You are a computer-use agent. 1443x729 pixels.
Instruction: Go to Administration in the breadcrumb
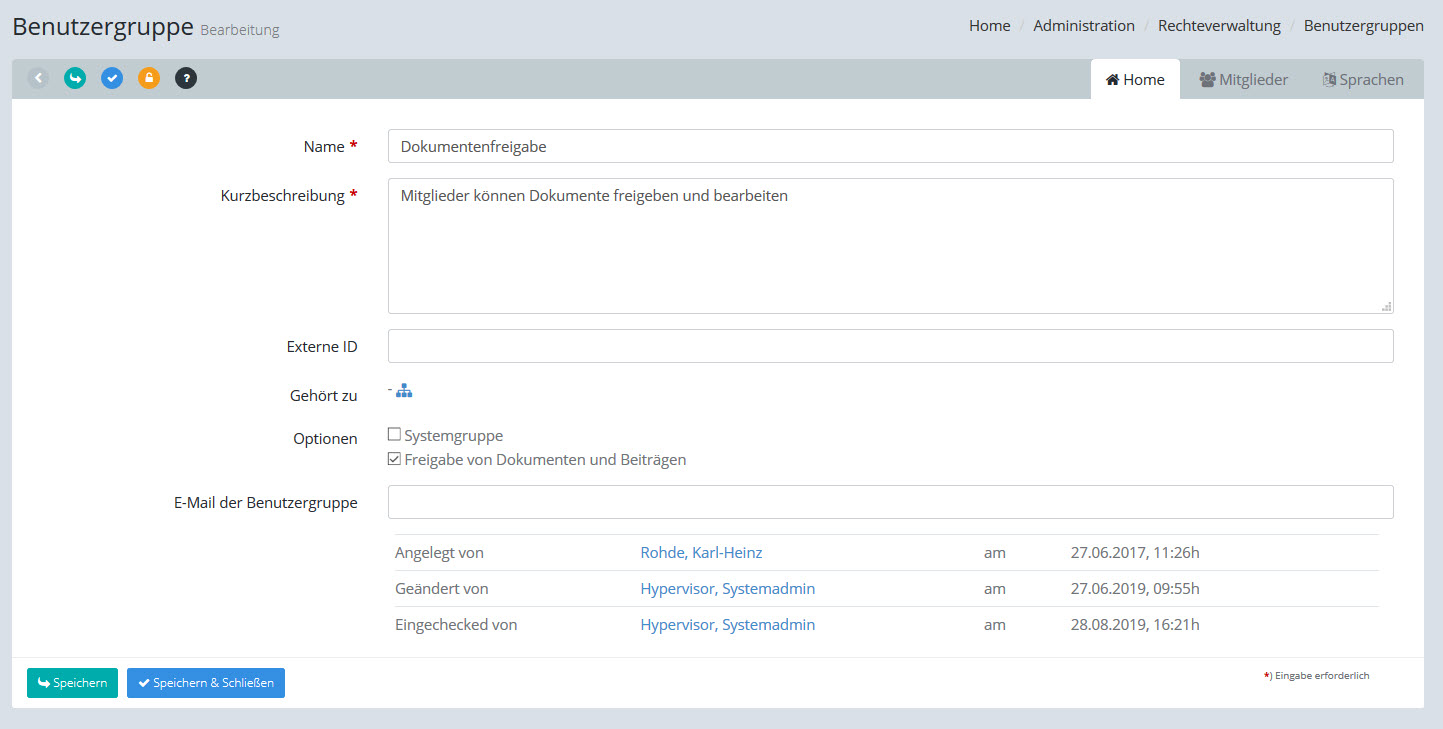(1084, 26)
